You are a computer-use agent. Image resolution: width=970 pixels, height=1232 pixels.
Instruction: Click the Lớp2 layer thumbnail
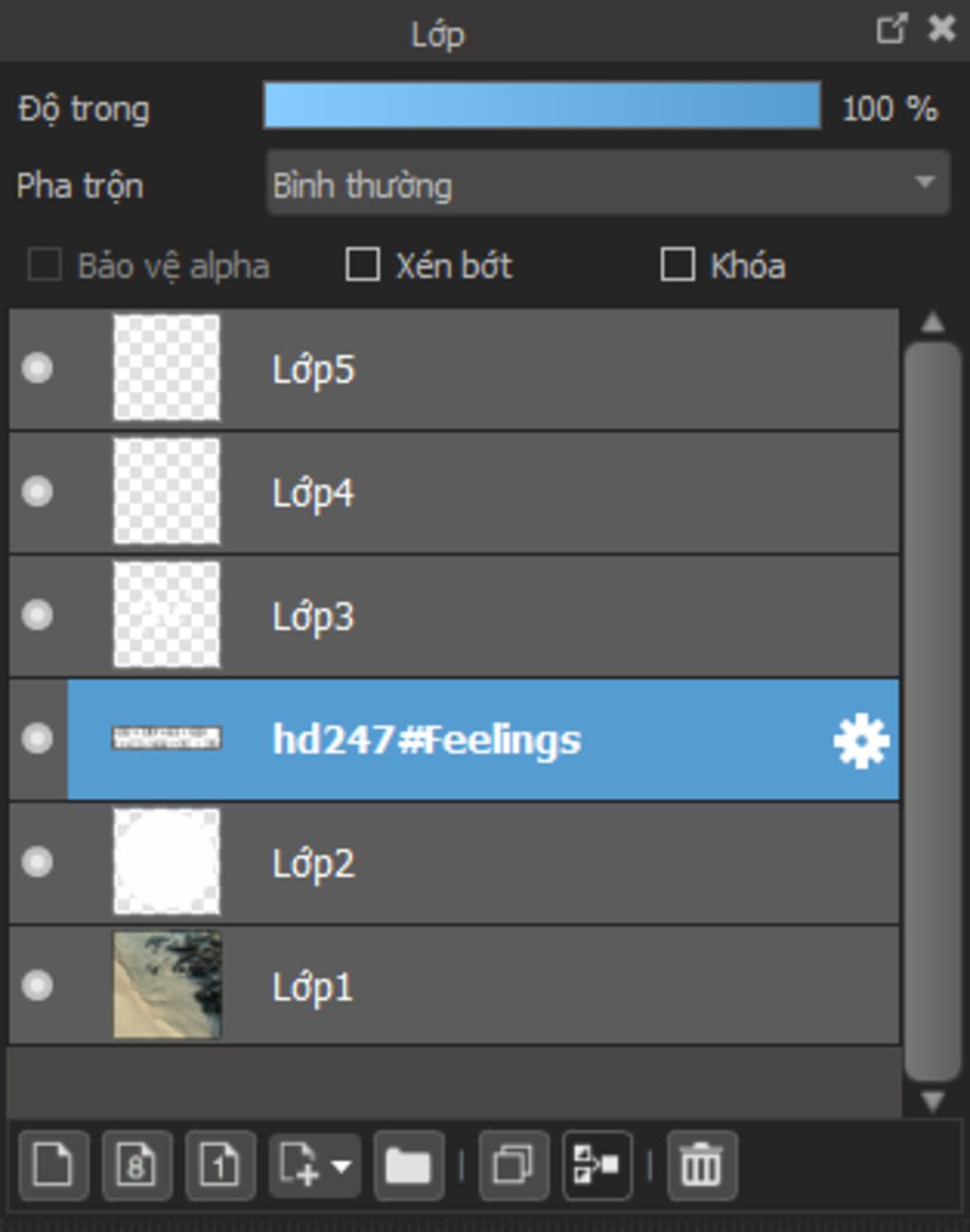coord(167,862)
